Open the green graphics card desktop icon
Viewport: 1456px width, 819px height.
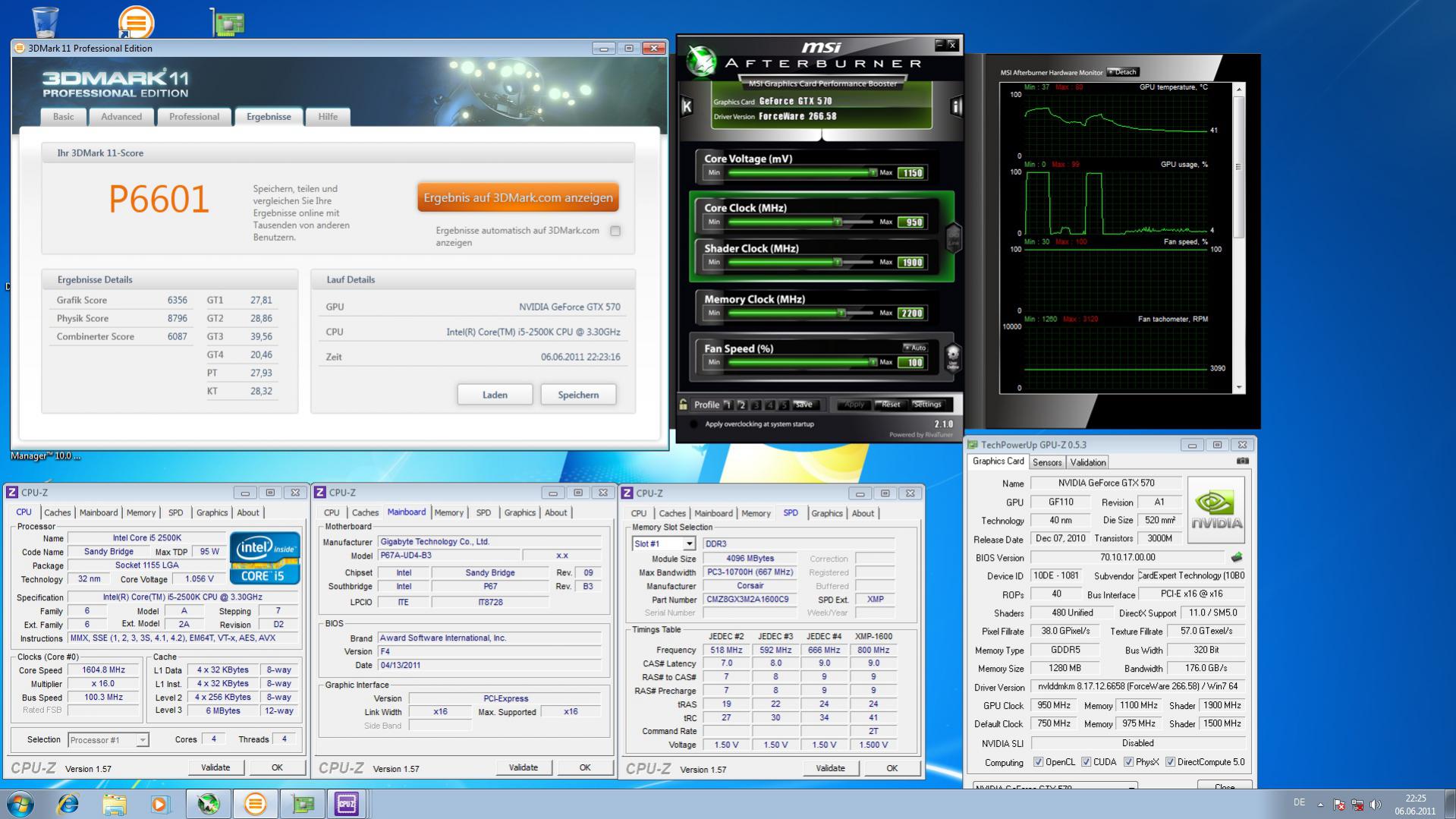click(x=228, y=22)
